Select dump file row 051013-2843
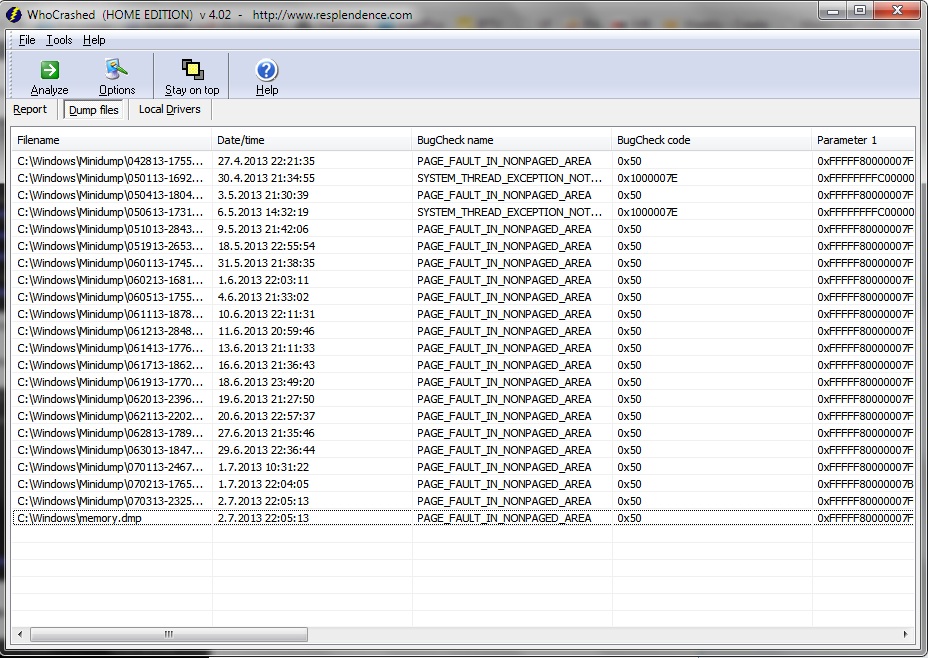 [x=463, y=229]
